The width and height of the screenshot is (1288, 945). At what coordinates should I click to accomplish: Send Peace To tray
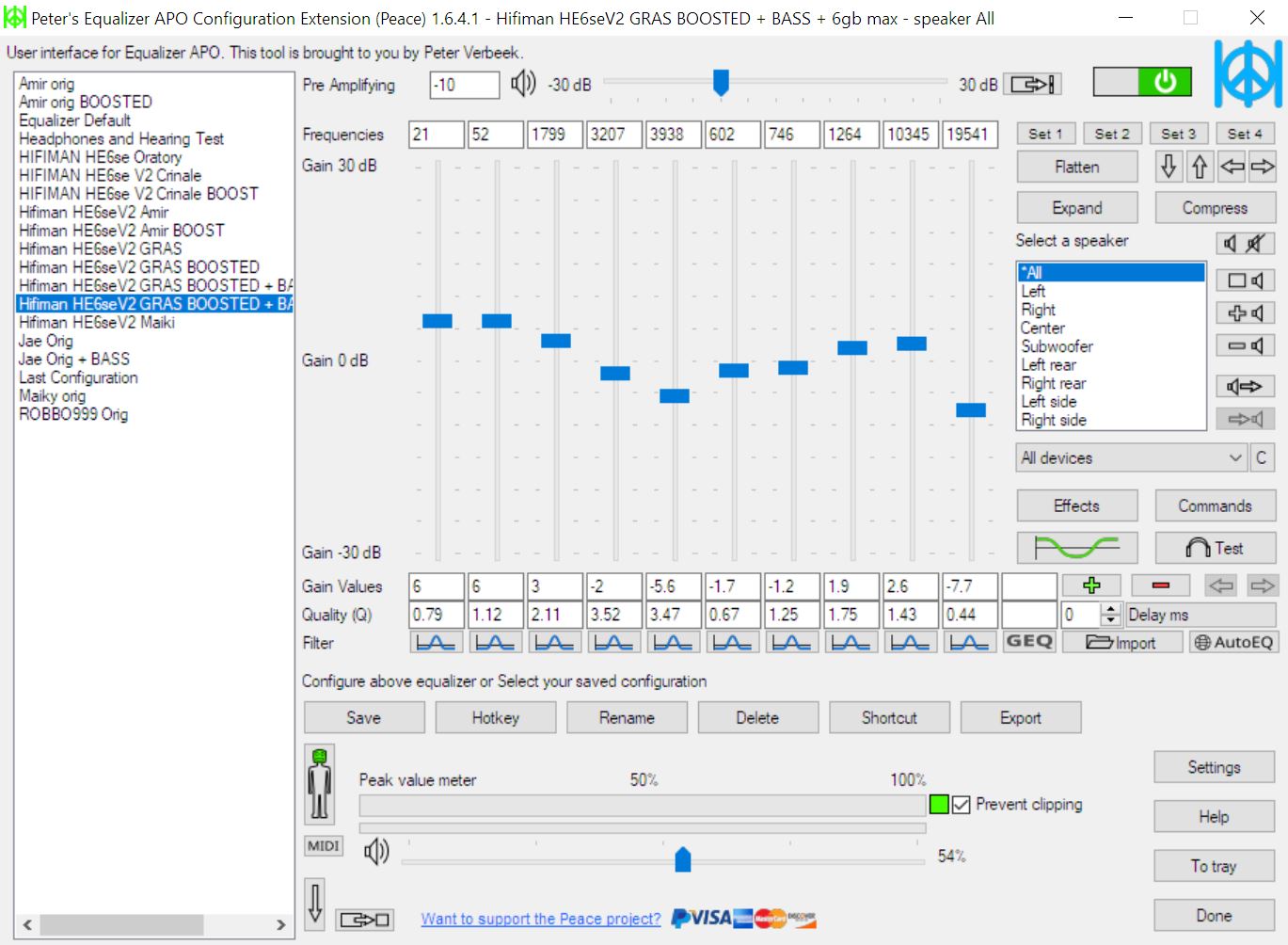tap(1214, 866)
